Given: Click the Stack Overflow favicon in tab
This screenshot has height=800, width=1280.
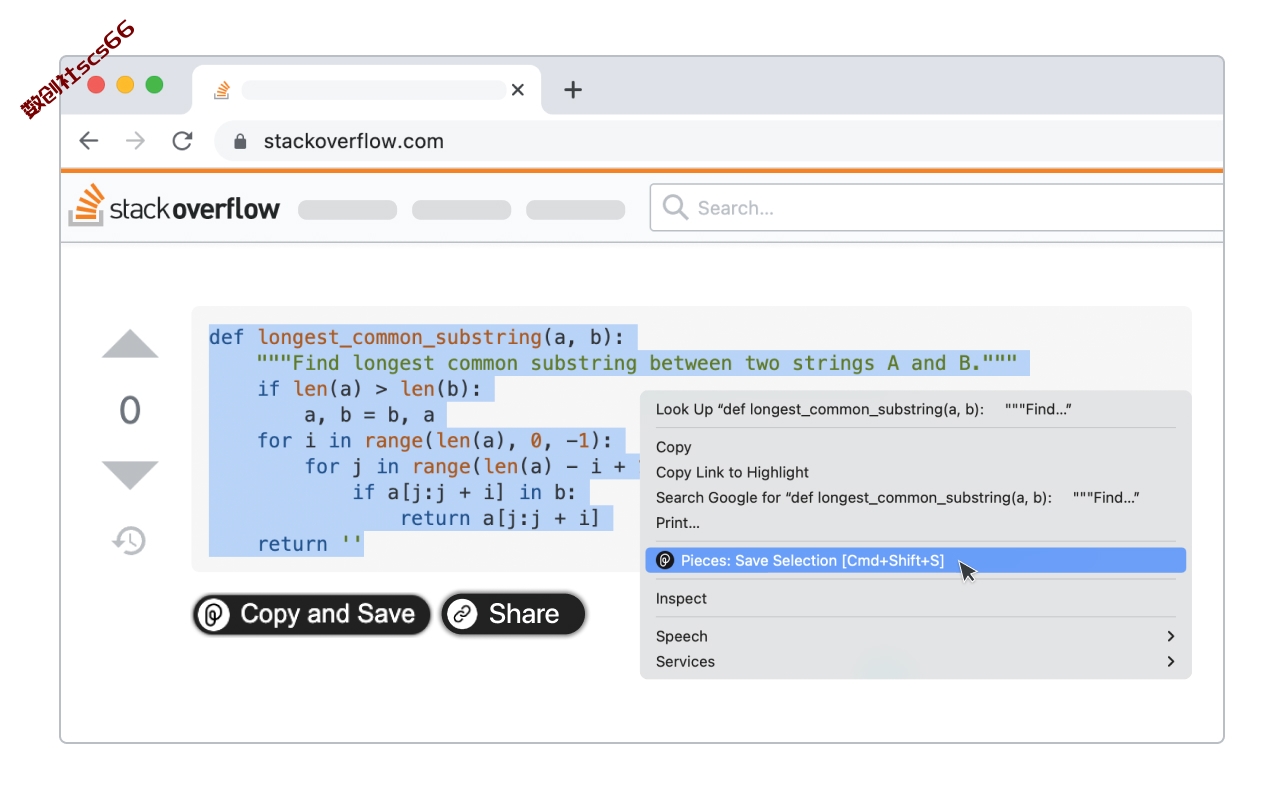Looking at the screenshot, I should click(x=222, y=90).
